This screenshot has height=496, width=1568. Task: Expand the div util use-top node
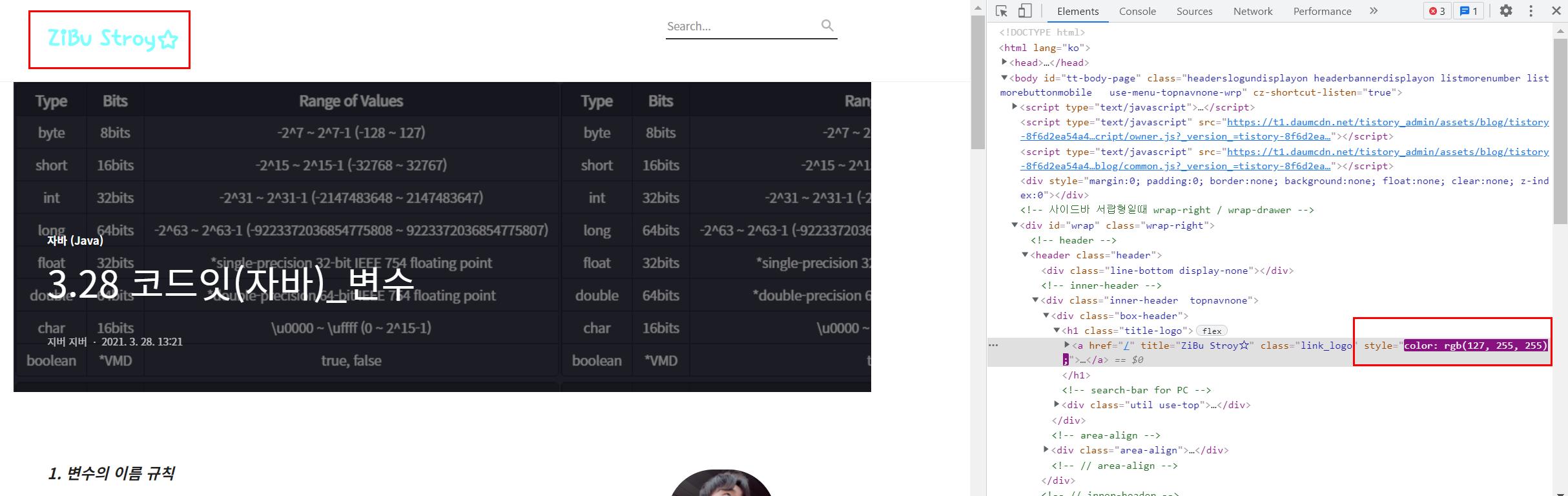1057,404
